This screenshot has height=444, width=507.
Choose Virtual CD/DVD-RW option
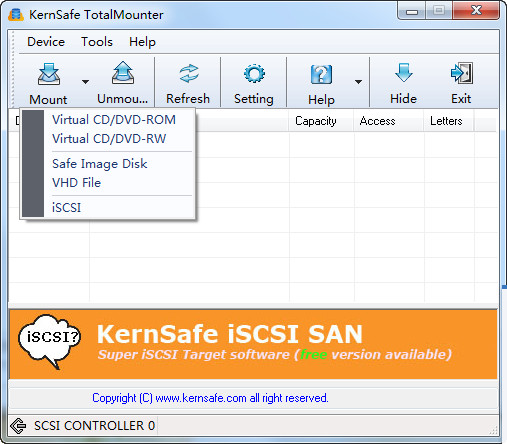[x=109, y=139]
